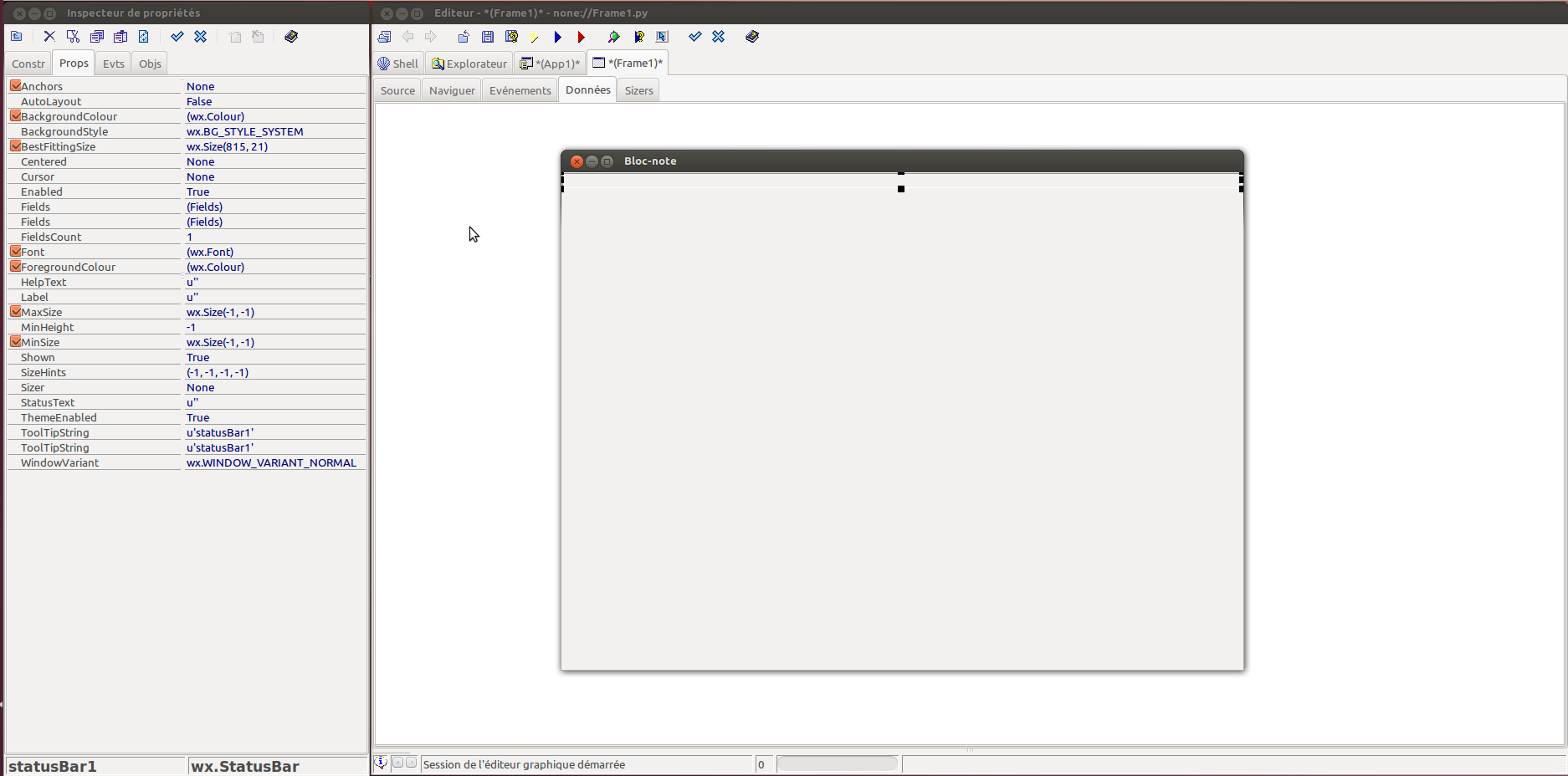Expand the ForegroundColour property node
The width and height of the screenshot is (1568, 776).
point(15,267)
